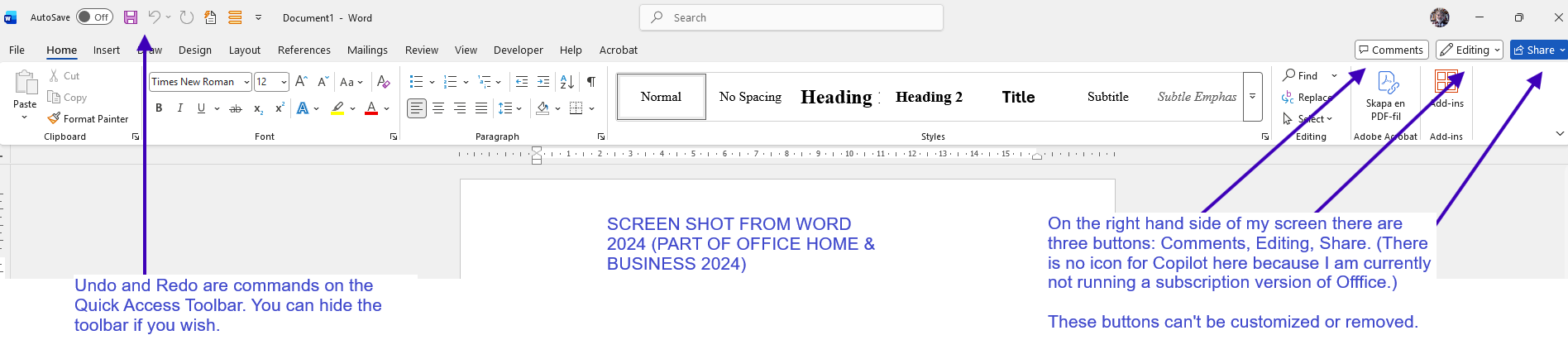Viewport: 1568px width, 340px height.
Task: Click the Undo arrow icon
Action: (x=154, y=17)
